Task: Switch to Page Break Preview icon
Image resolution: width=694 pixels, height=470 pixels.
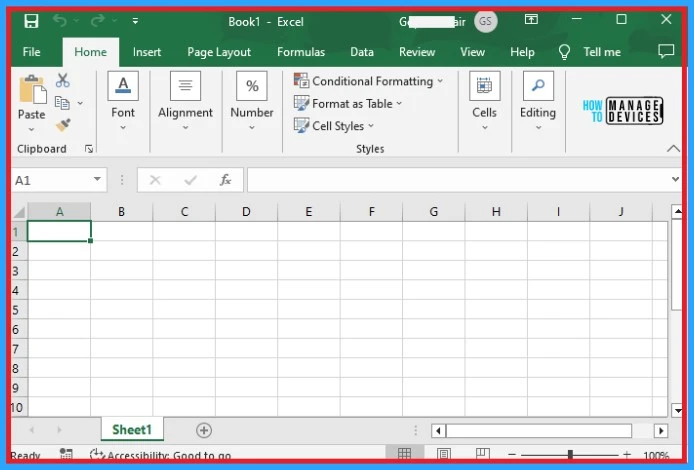Action: 482,453
